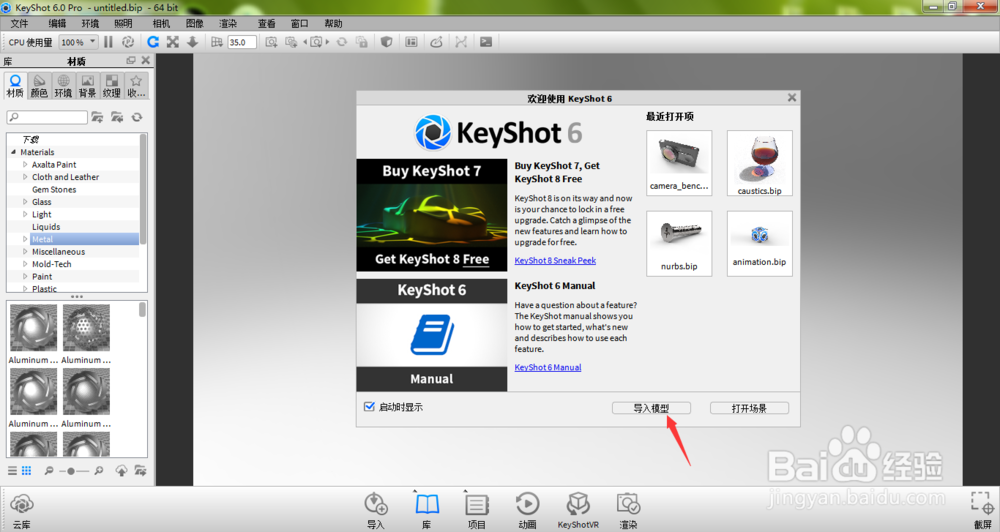Viewport: 1000px width, 532px height.
Task: Open recent file caustics.bip thumbnail
Action: 760,163
